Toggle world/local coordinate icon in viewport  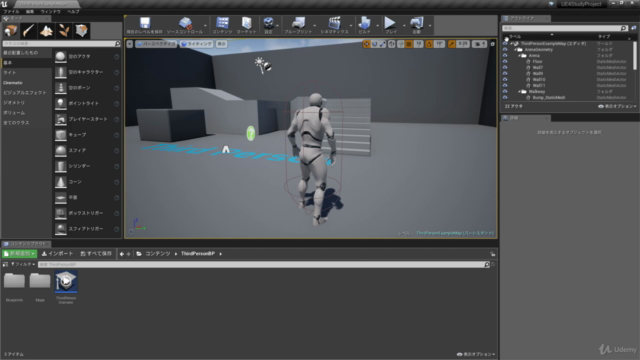[x=392, y=44]
